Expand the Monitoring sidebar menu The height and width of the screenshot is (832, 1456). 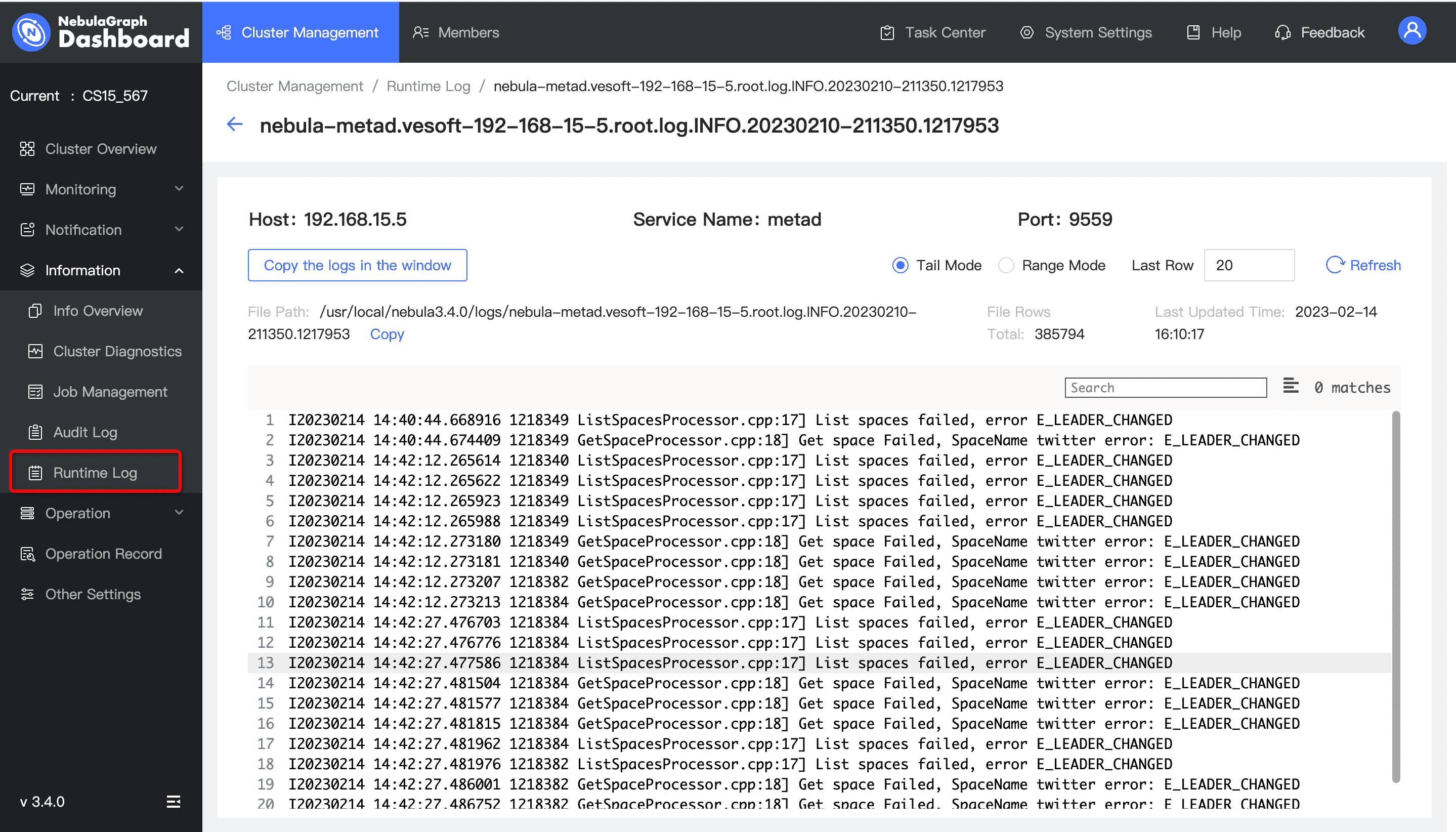[x=101, y=189]
